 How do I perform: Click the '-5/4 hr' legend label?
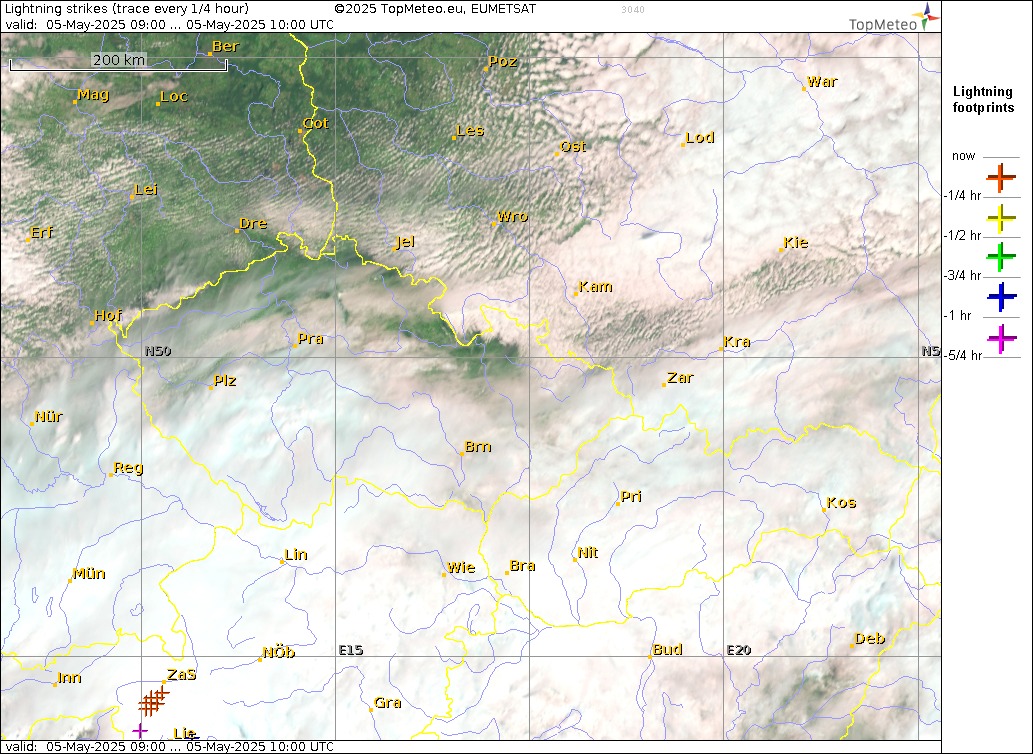[963, 356]
